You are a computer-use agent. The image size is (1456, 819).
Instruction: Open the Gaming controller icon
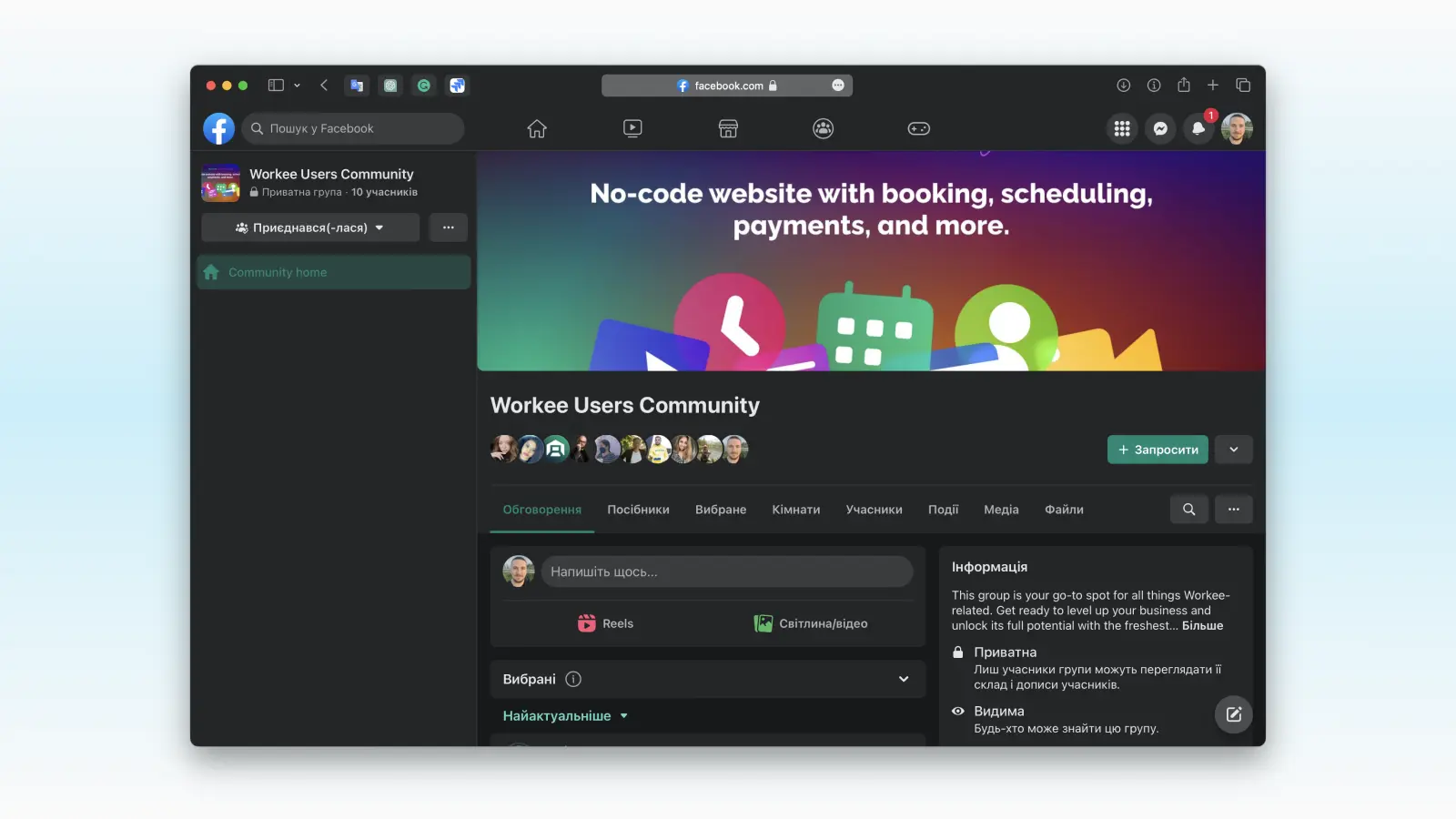[919, 128]
